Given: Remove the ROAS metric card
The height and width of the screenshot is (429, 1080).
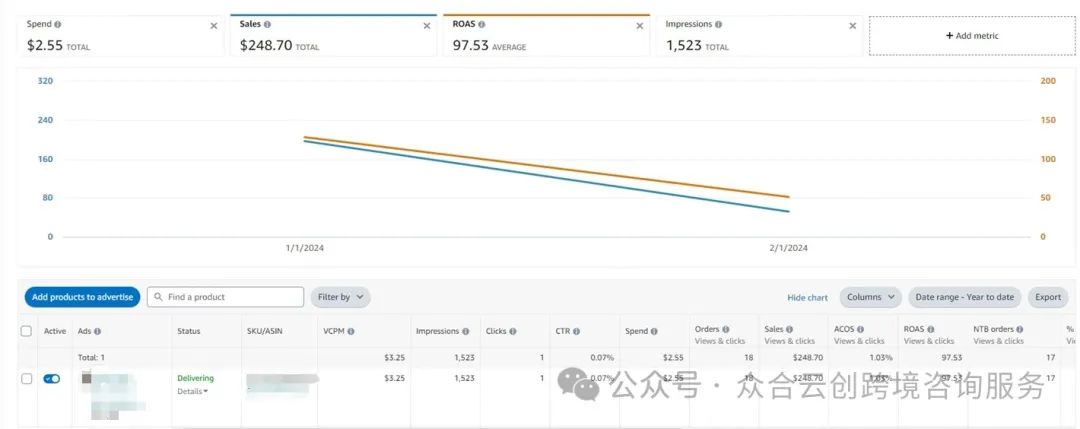Looking at the screenshot, I should (x=640, y=26).
